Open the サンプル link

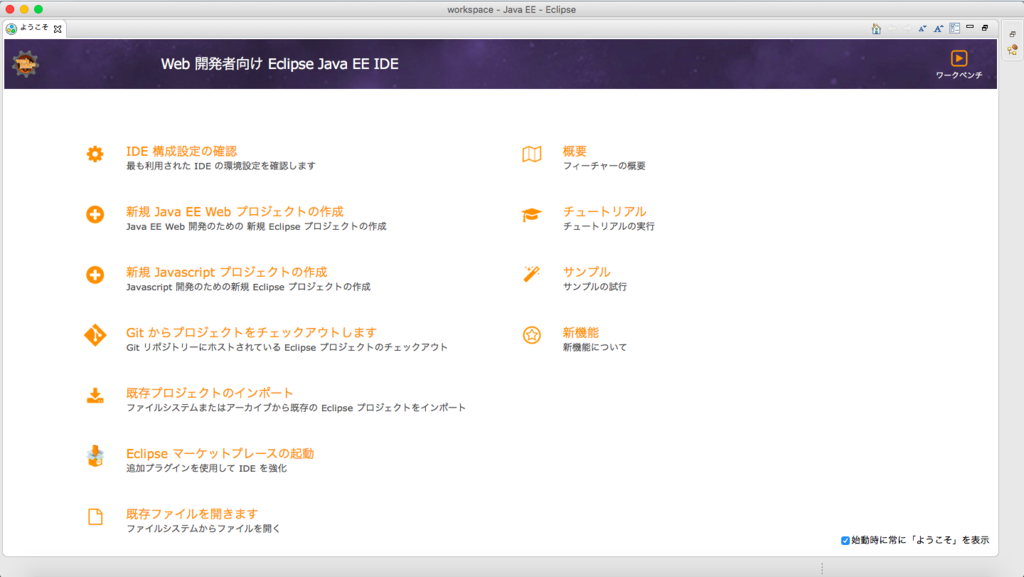click(586, 272)
